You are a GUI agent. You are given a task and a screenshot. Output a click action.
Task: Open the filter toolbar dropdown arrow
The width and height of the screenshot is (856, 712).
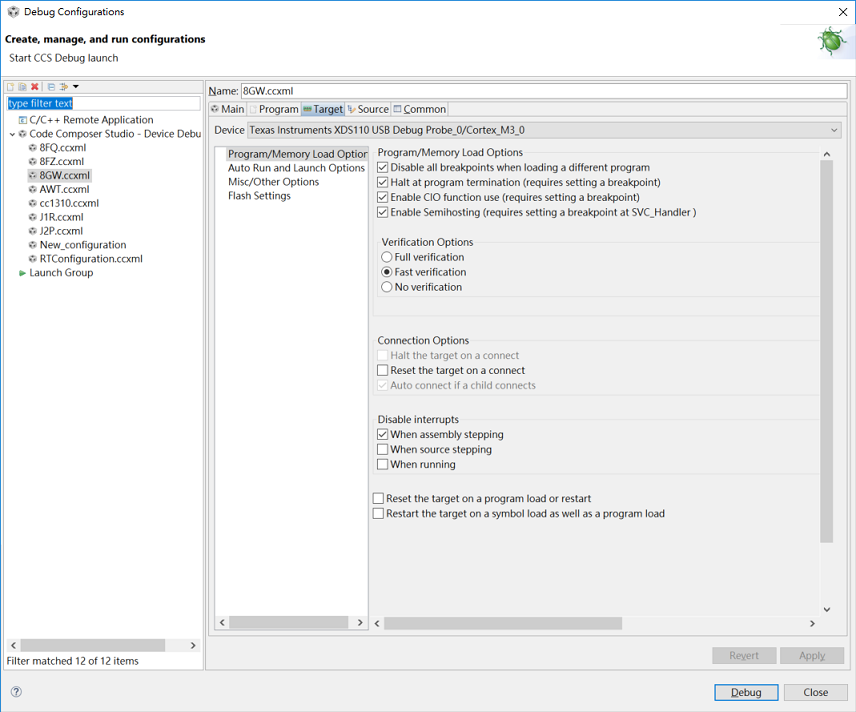click(76, 87)
